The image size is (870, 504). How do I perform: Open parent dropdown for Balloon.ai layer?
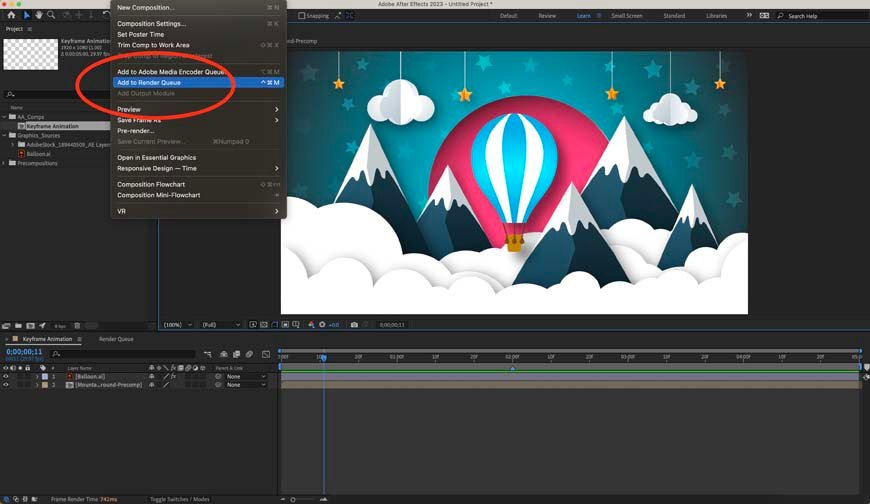pos(246,376)
